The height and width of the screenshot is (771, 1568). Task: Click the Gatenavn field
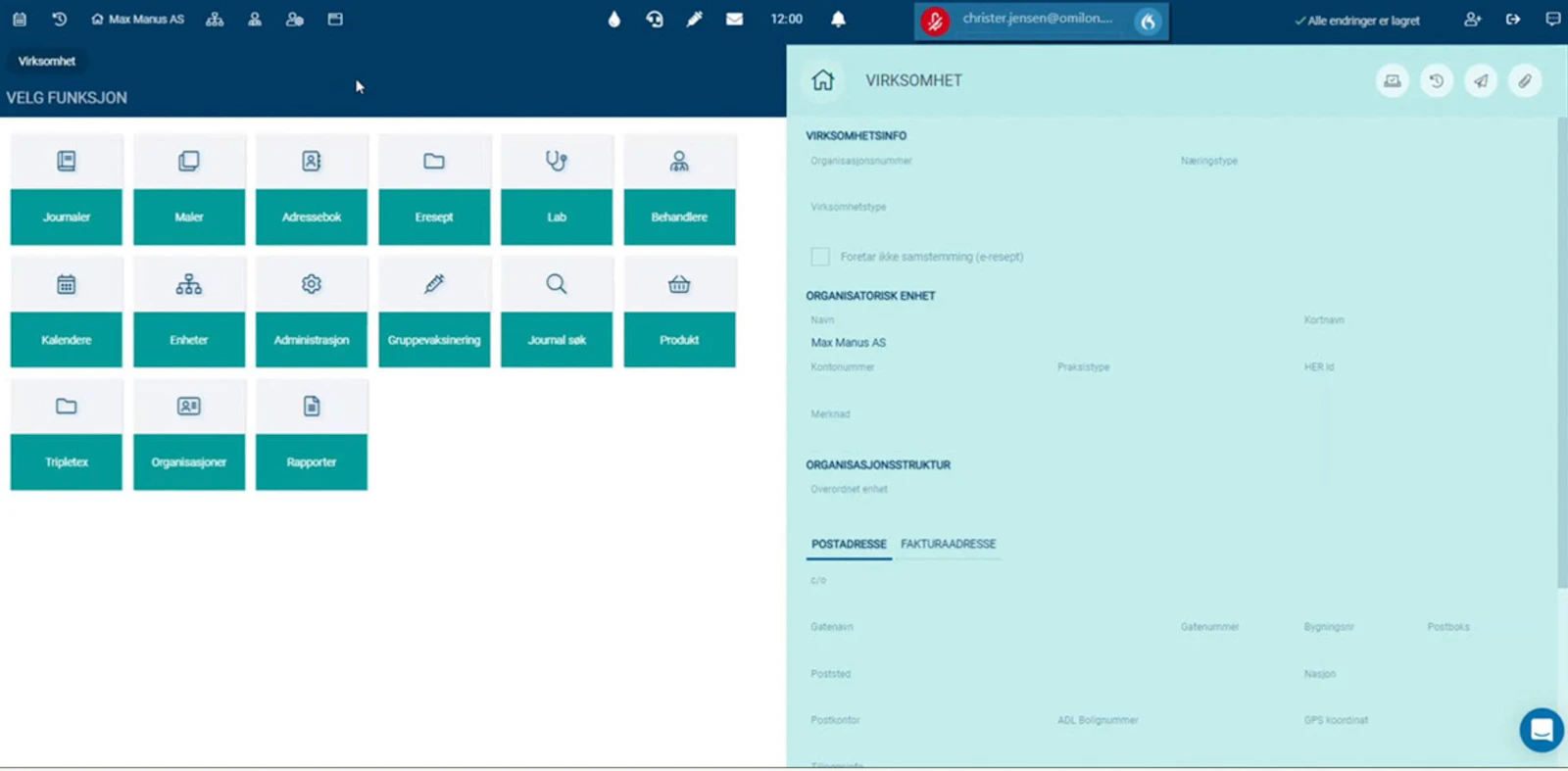point(988,637)
